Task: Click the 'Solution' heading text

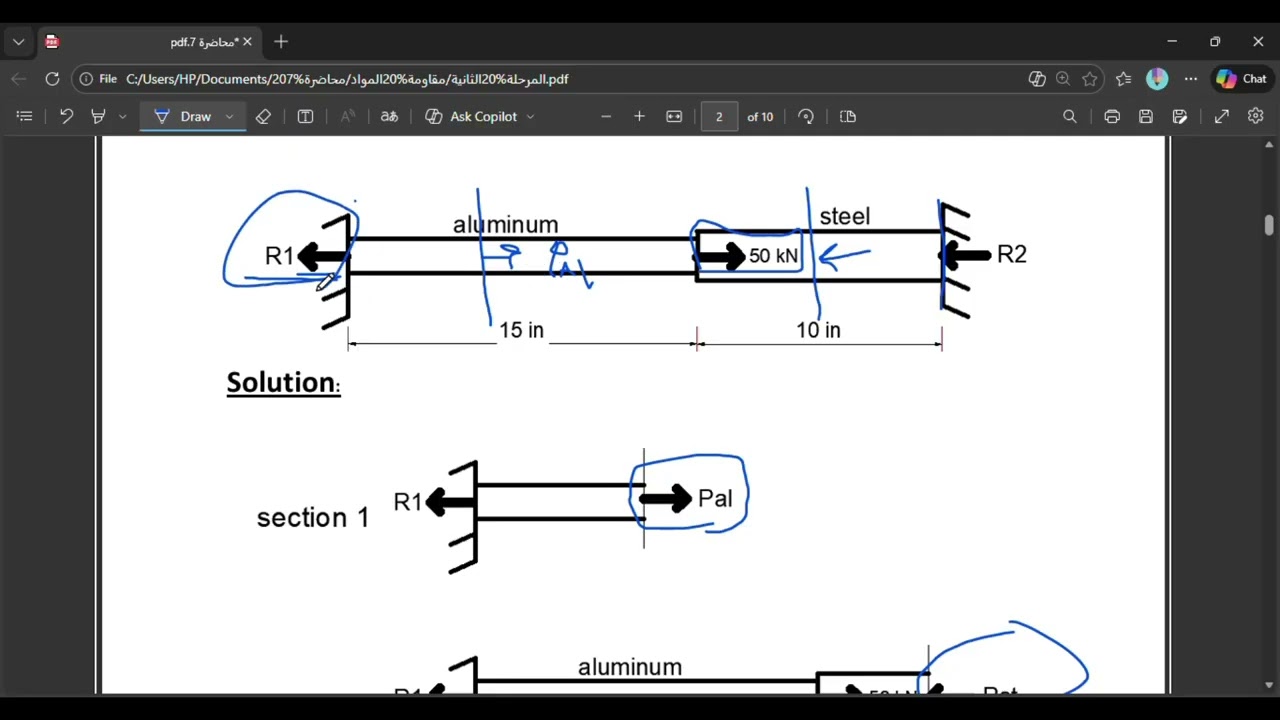Action: click(283, 383)
